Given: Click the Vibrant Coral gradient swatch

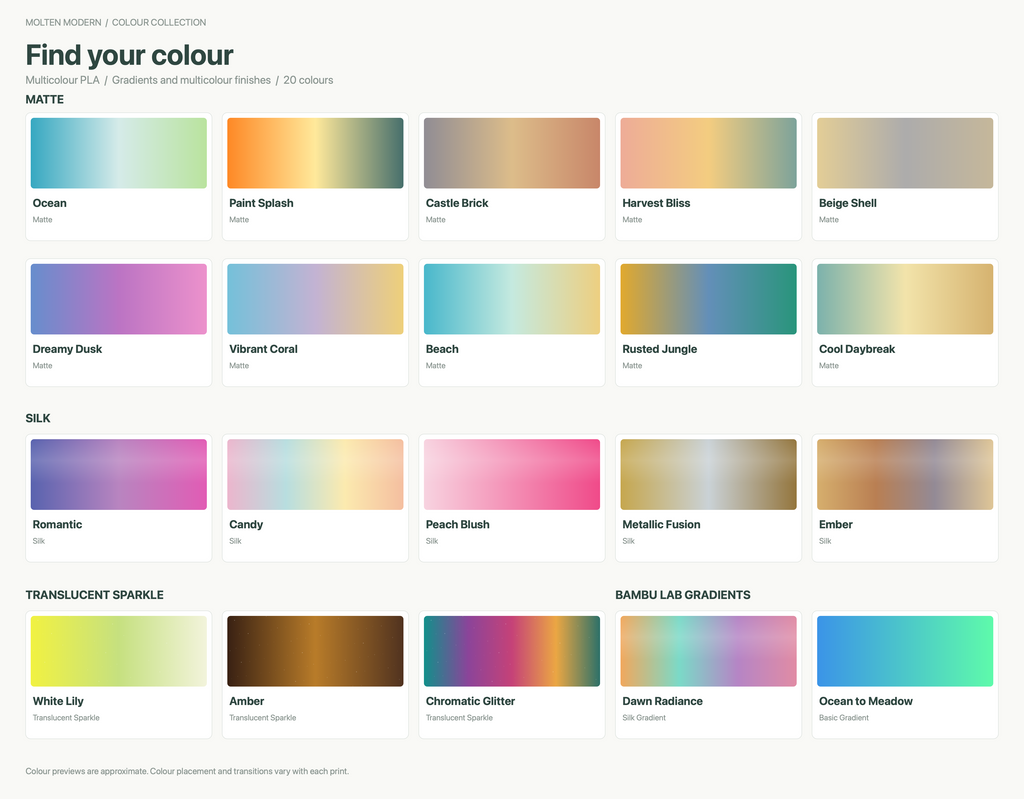Looking at the screenshot, I should pyautogui.click(x=315, y=299).
